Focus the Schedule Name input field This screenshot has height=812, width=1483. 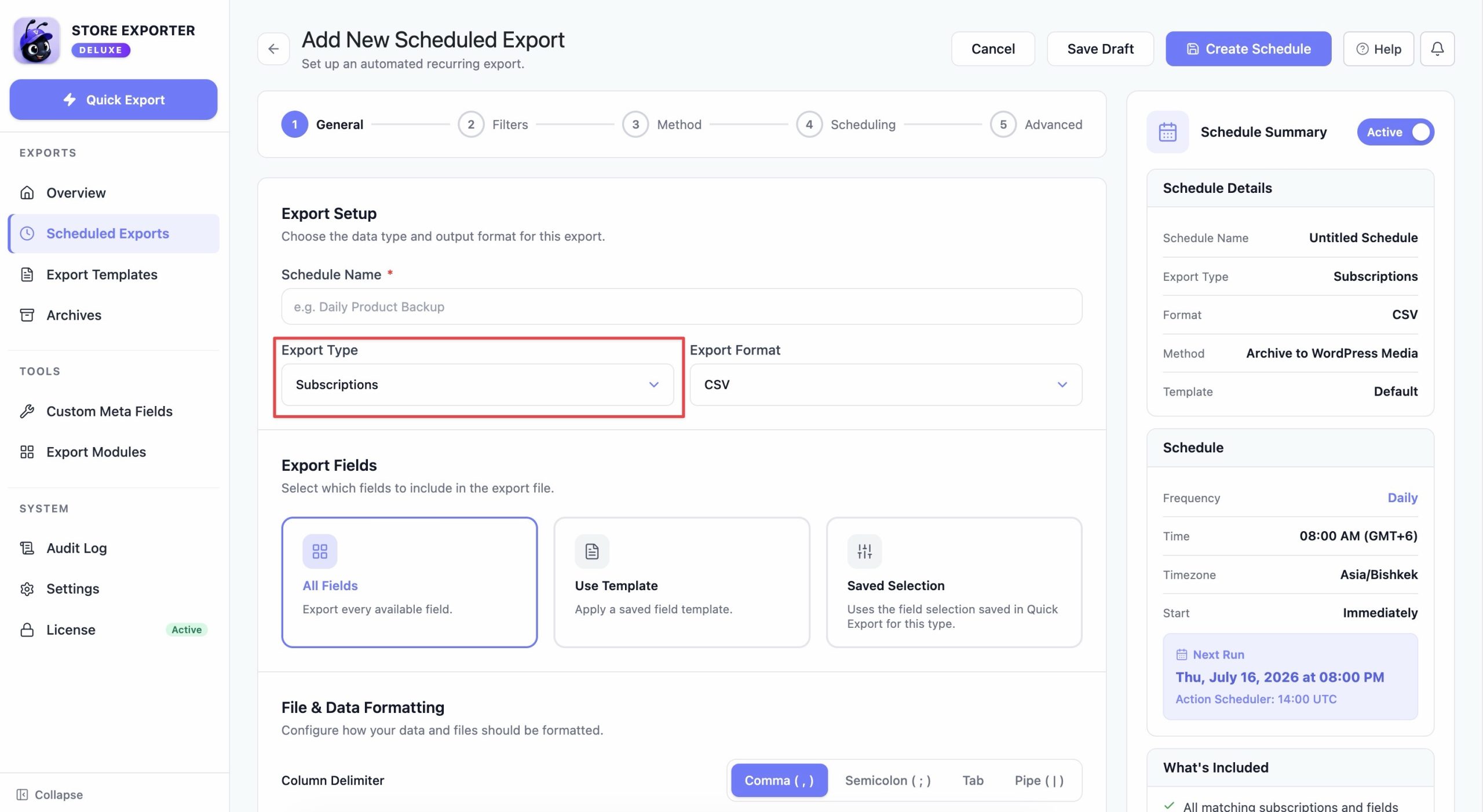pyautogui.click(x=682, y=306)
